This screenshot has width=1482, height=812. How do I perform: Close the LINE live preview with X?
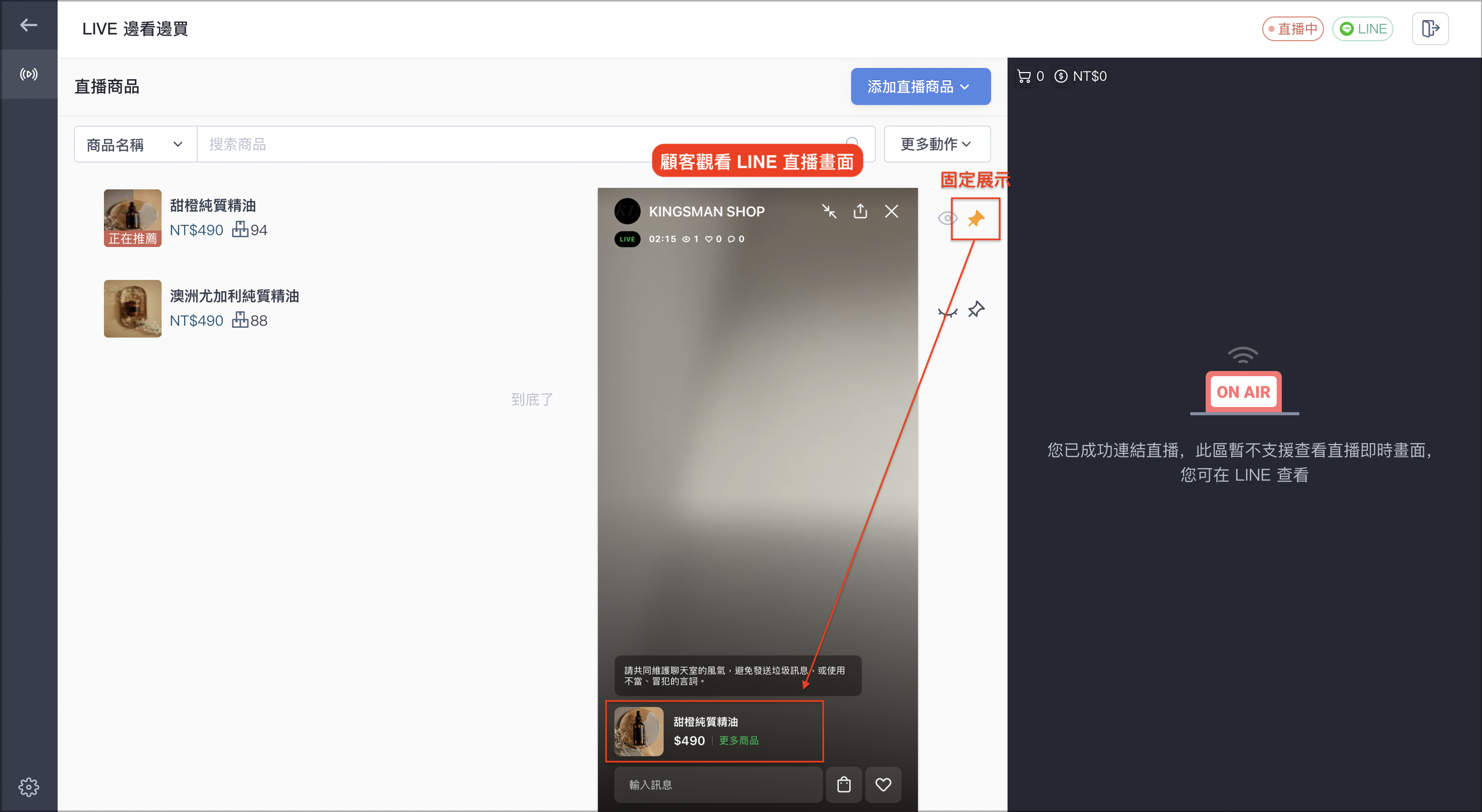coord(891,211)
